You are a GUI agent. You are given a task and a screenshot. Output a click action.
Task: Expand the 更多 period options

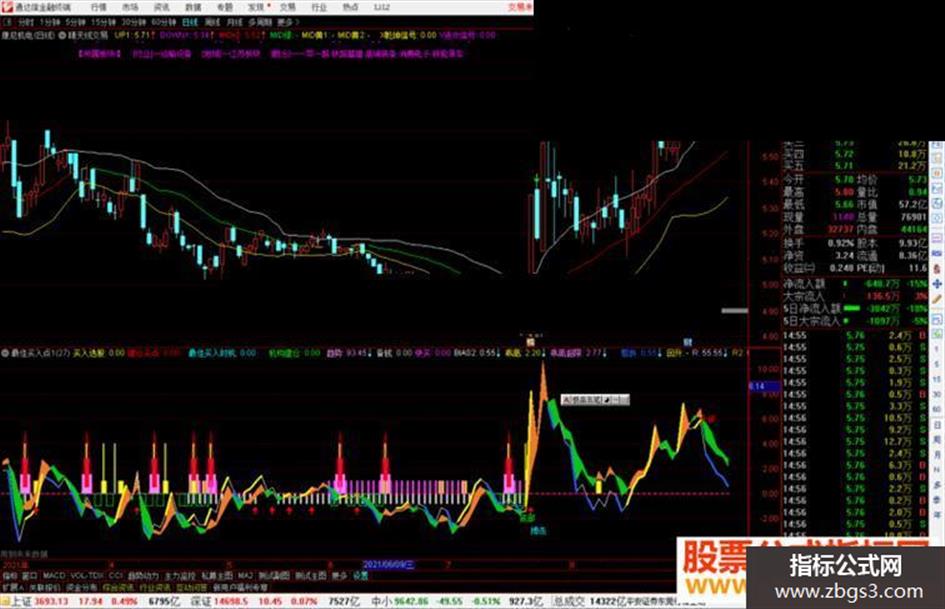pyautogui.click(x=287, y=22)
